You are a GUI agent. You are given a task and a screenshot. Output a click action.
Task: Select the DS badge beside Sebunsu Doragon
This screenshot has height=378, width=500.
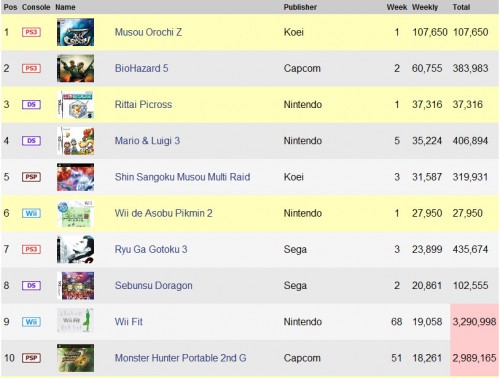[31, 286]
